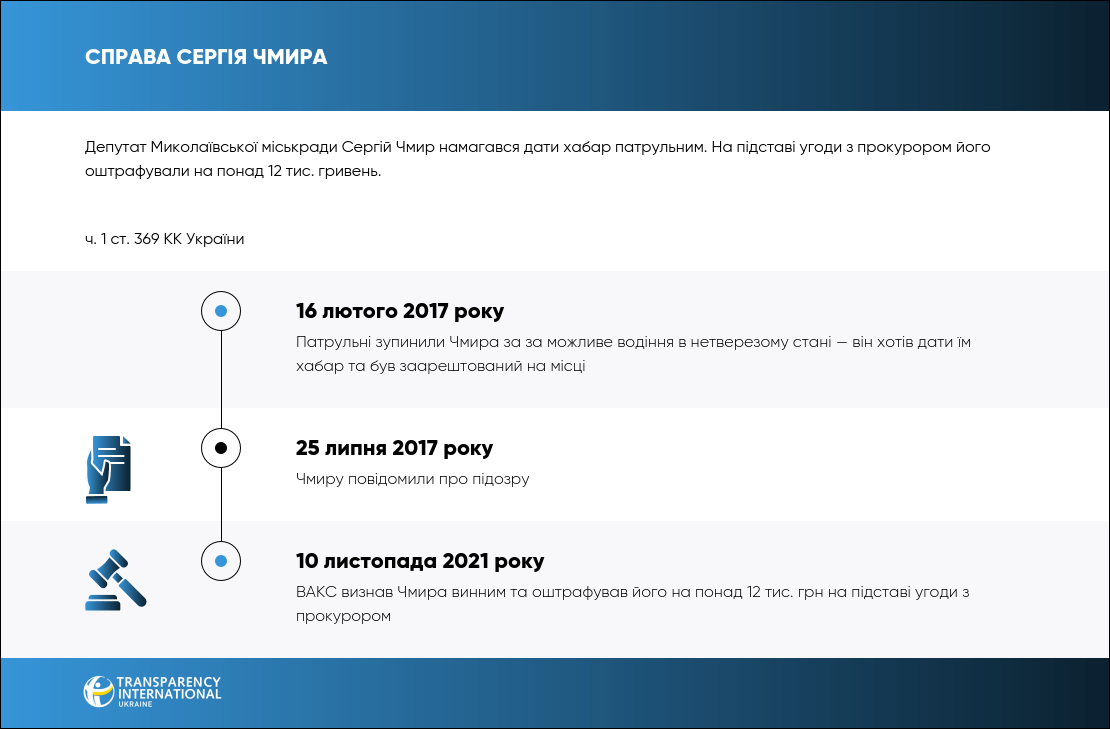Click timeline line between second and third dots
Image resolution: width=1110 pixels, height=729 pixels.
(221, 505)
